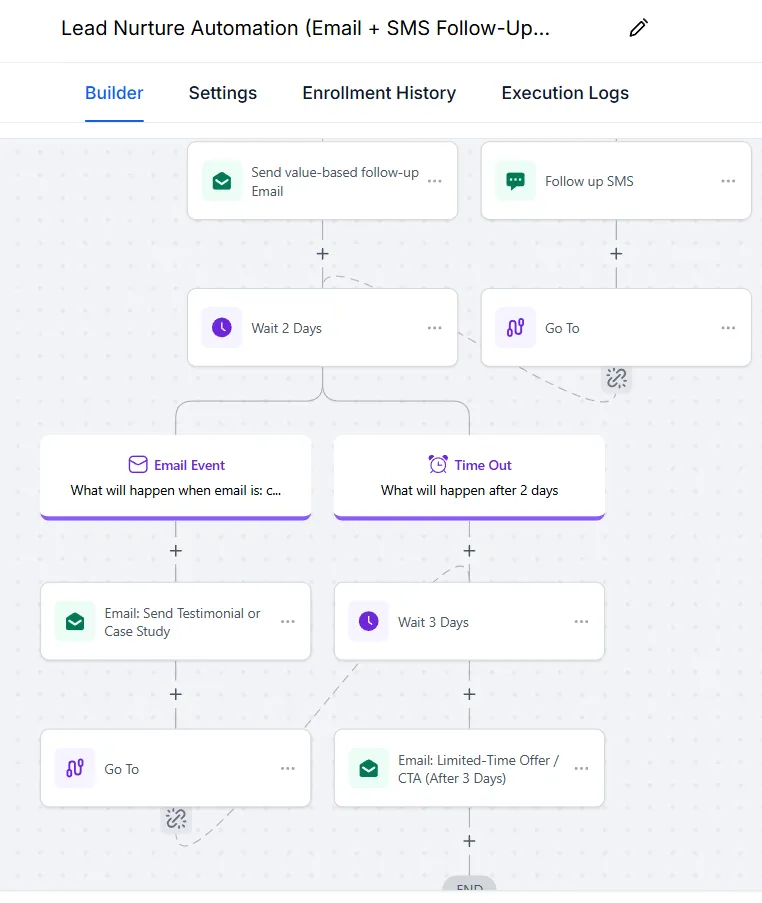This screenshot has height=903, width=762.
Task: Click the Follow up SMS chat bubble icon
Action: [x=515, y=181]
